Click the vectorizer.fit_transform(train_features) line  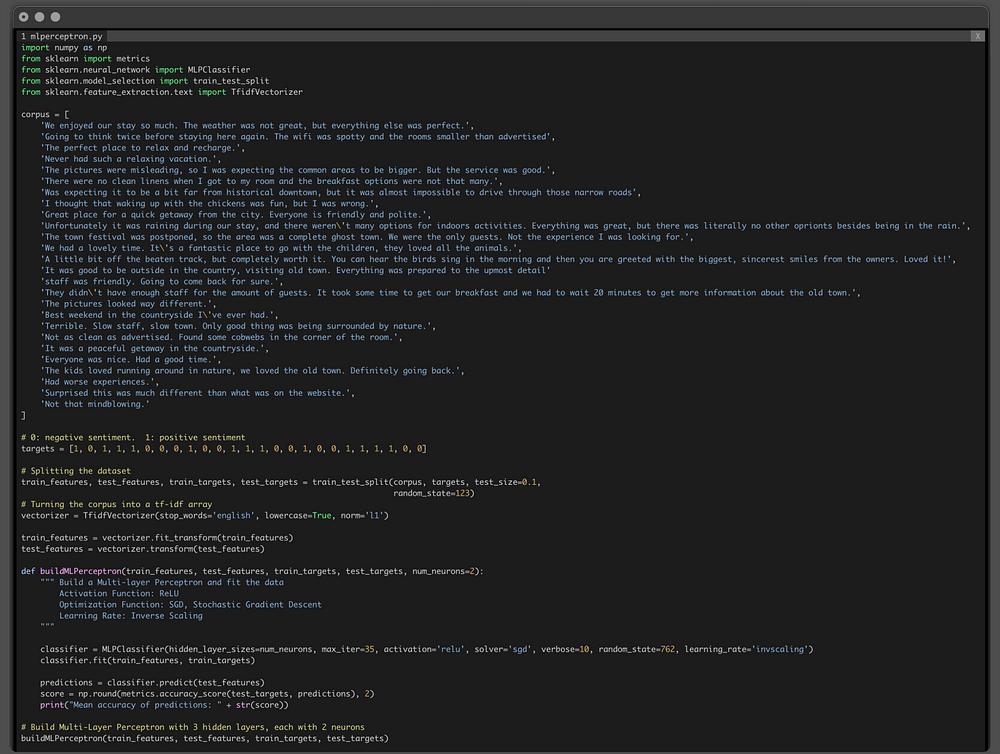[x=157, y=538]
